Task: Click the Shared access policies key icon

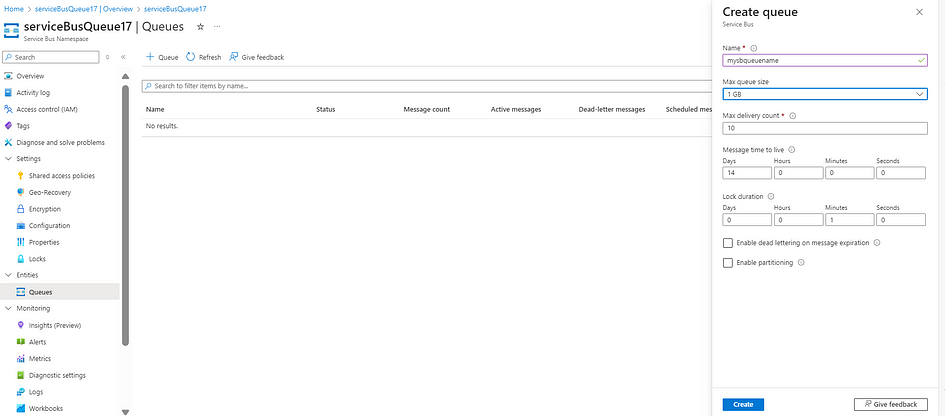Action: tap(20, 175)
